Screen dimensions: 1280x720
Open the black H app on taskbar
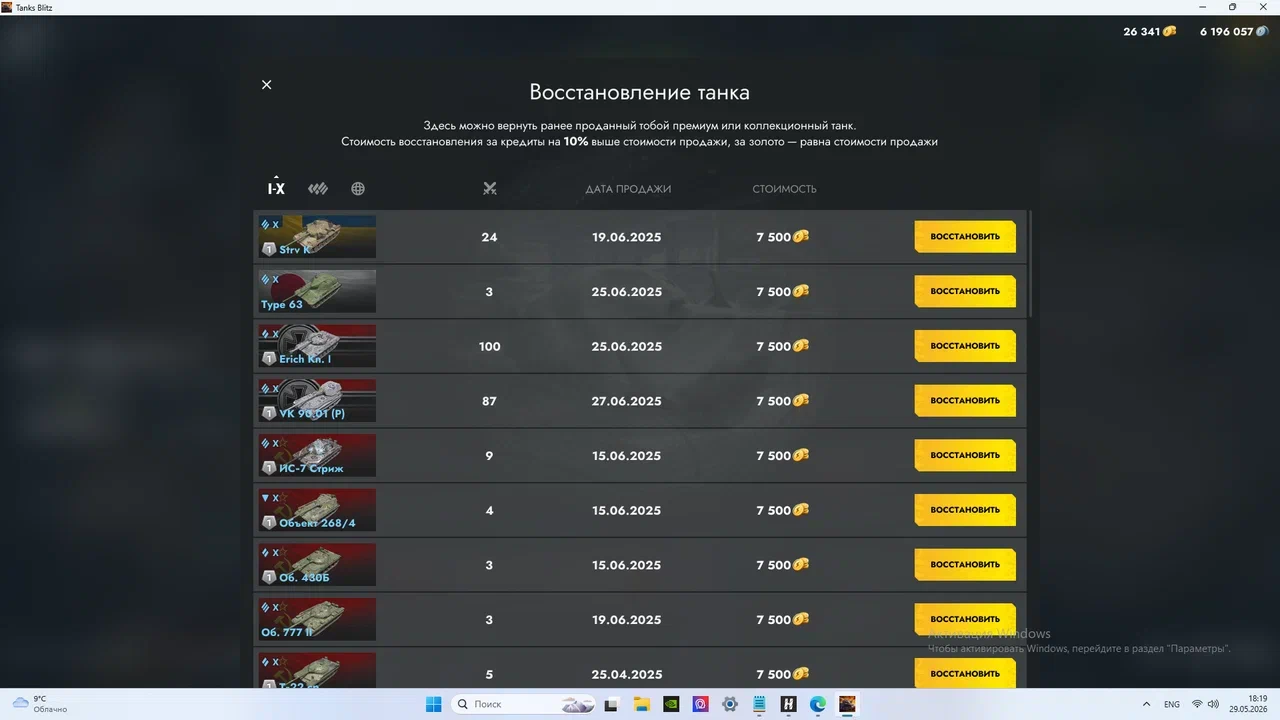788,704
